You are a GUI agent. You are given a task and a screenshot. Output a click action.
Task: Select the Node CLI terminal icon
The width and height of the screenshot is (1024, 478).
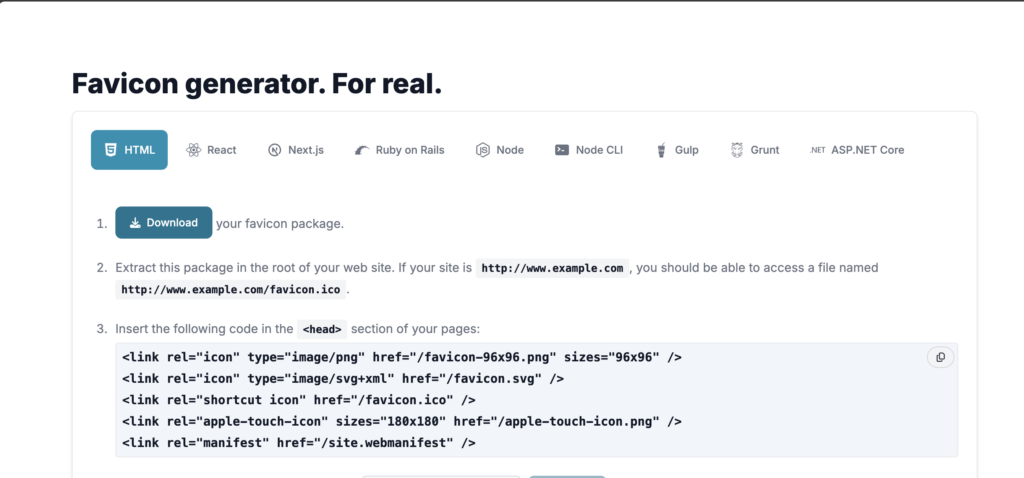pos(562,150)
